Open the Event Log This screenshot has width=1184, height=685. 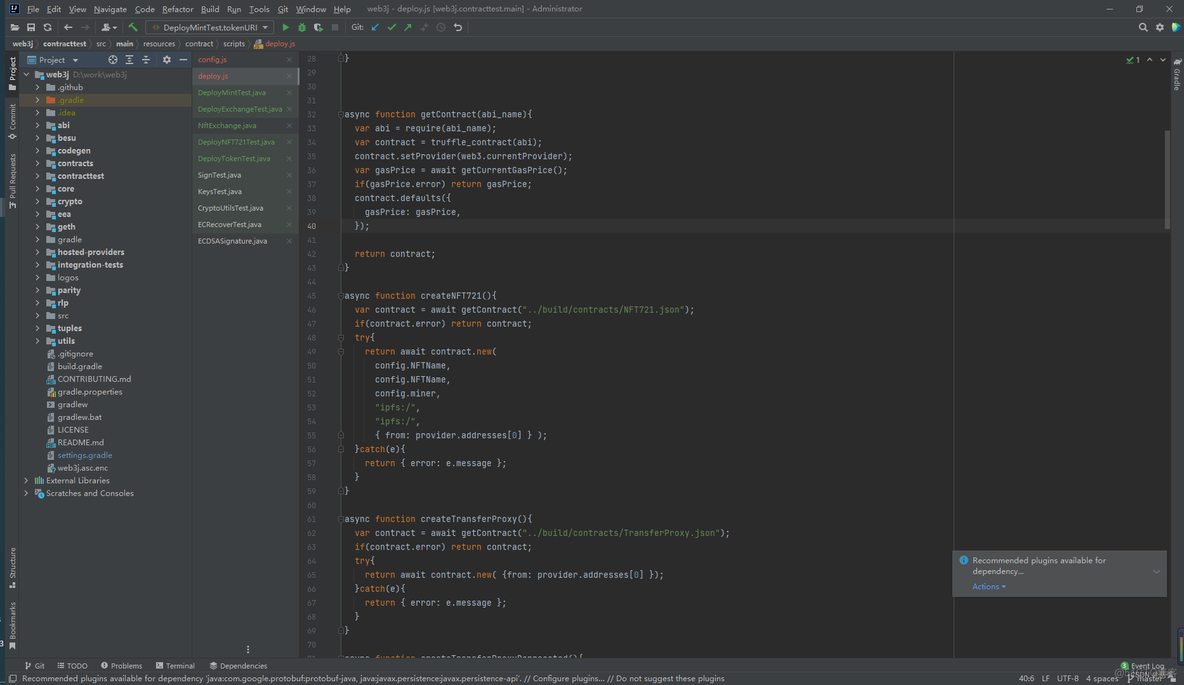coord(1142,666)
